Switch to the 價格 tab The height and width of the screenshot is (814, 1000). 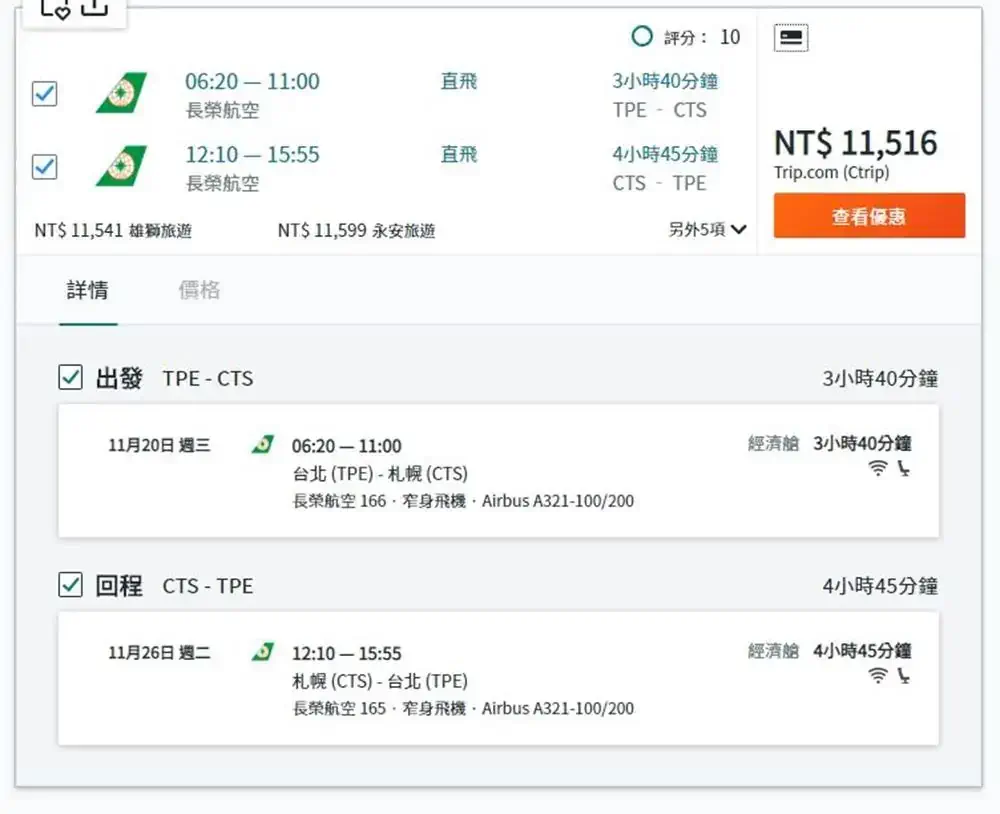(x=199, y=290)
